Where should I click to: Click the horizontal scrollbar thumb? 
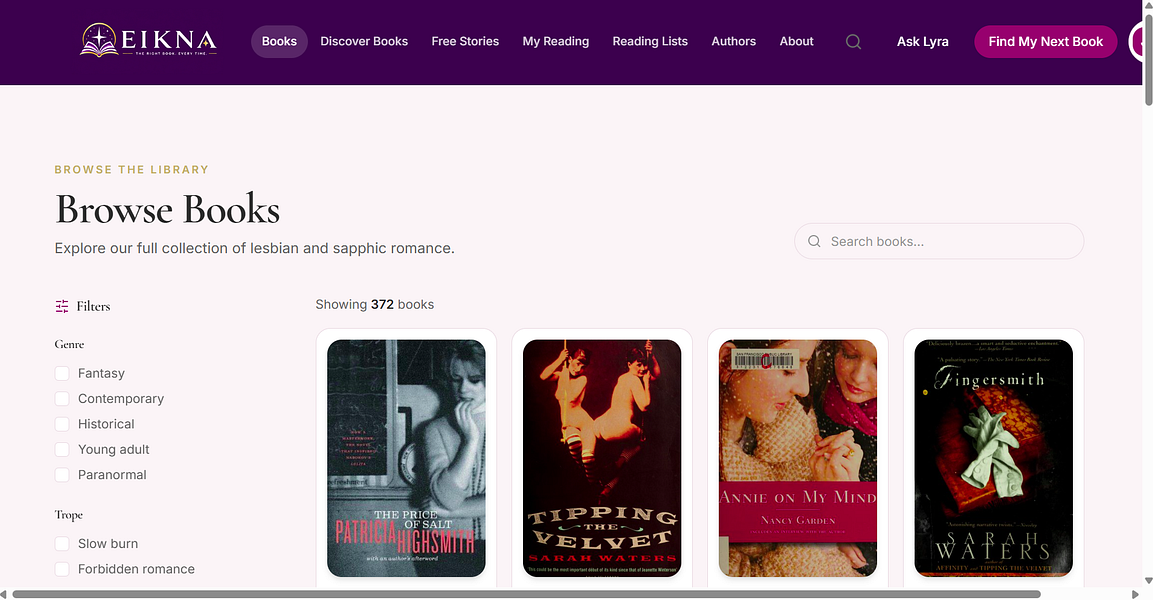526,594
